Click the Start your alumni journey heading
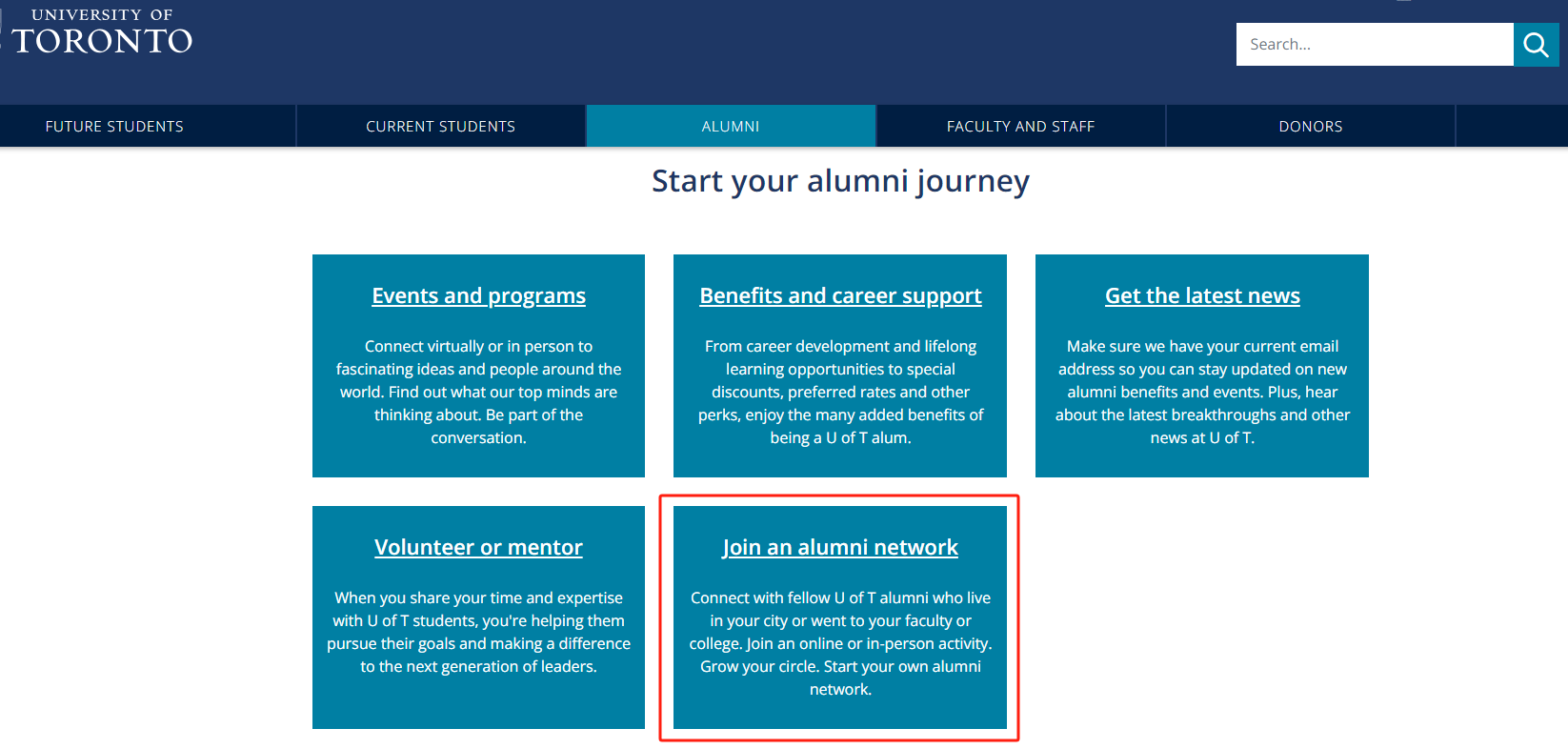The image size is (1568, 749). click(x=840, y=181)
